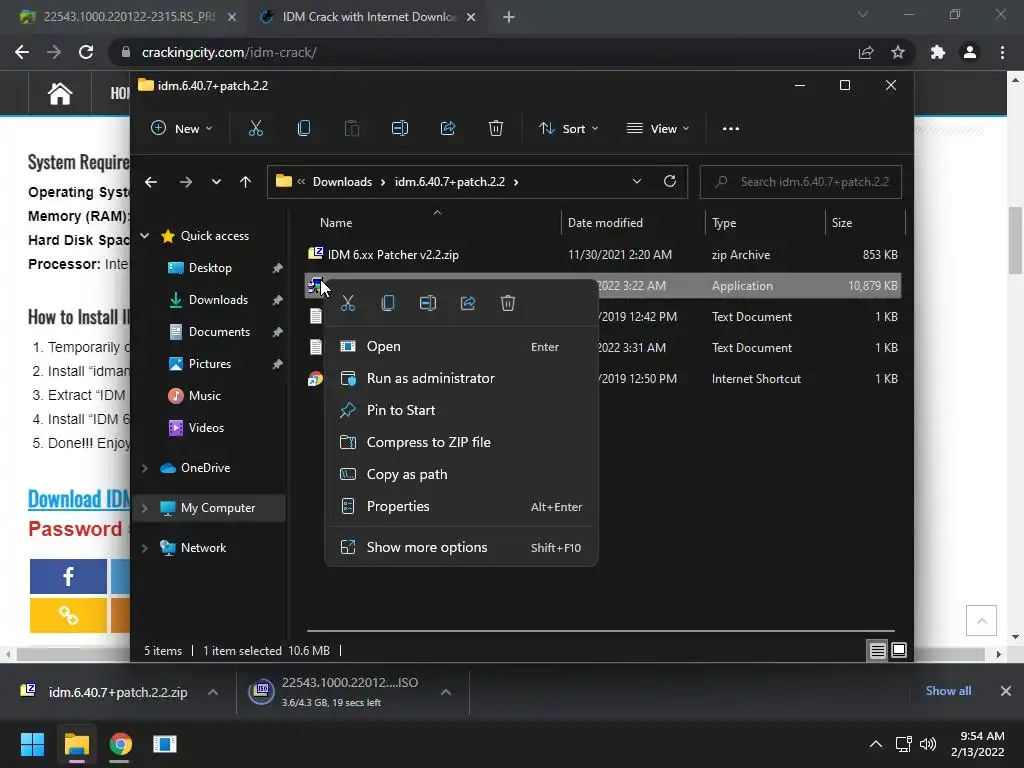Select Open in context menu
The image size is (1024, 768).
461,346
